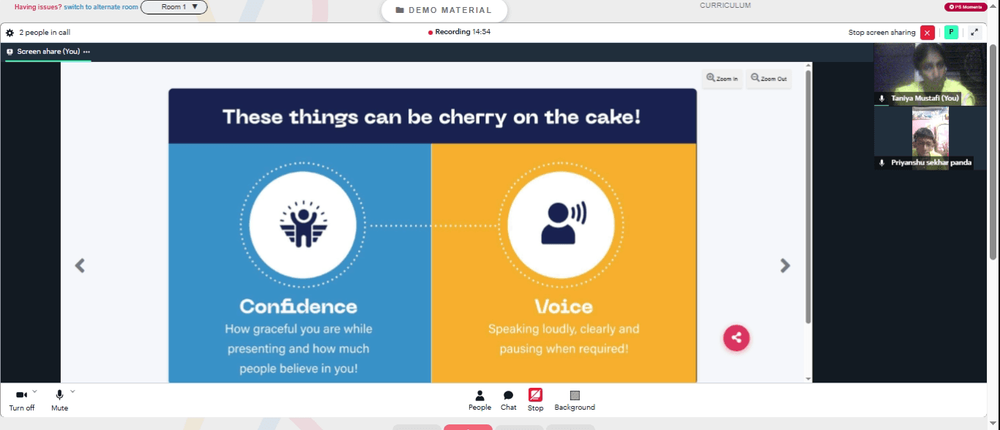Click the Confidence icon on the slide
This screenshot has width=1000, height=430.
(303, 225)
